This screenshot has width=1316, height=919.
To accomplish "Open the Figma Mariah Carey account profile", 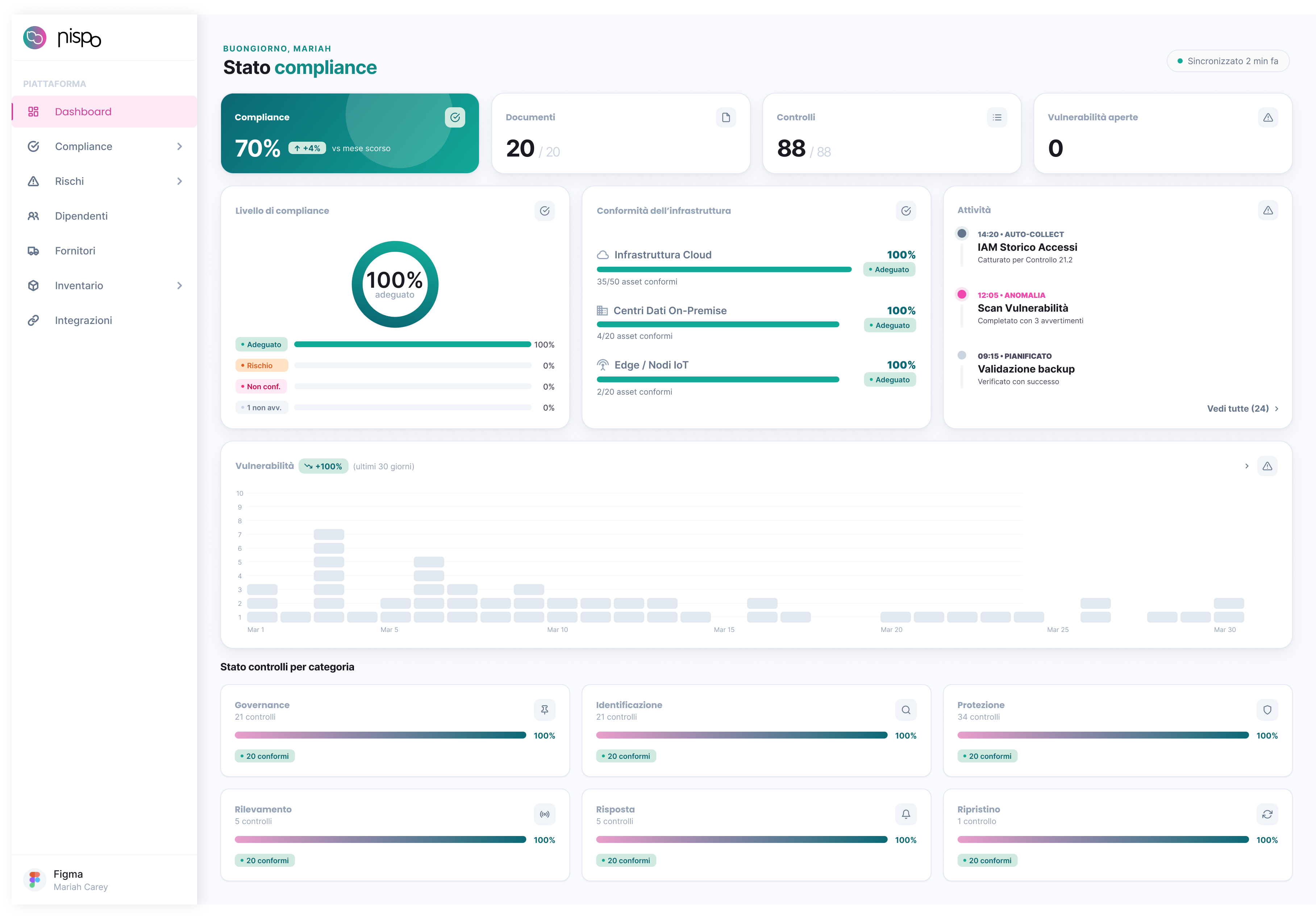I will (104, 880).
